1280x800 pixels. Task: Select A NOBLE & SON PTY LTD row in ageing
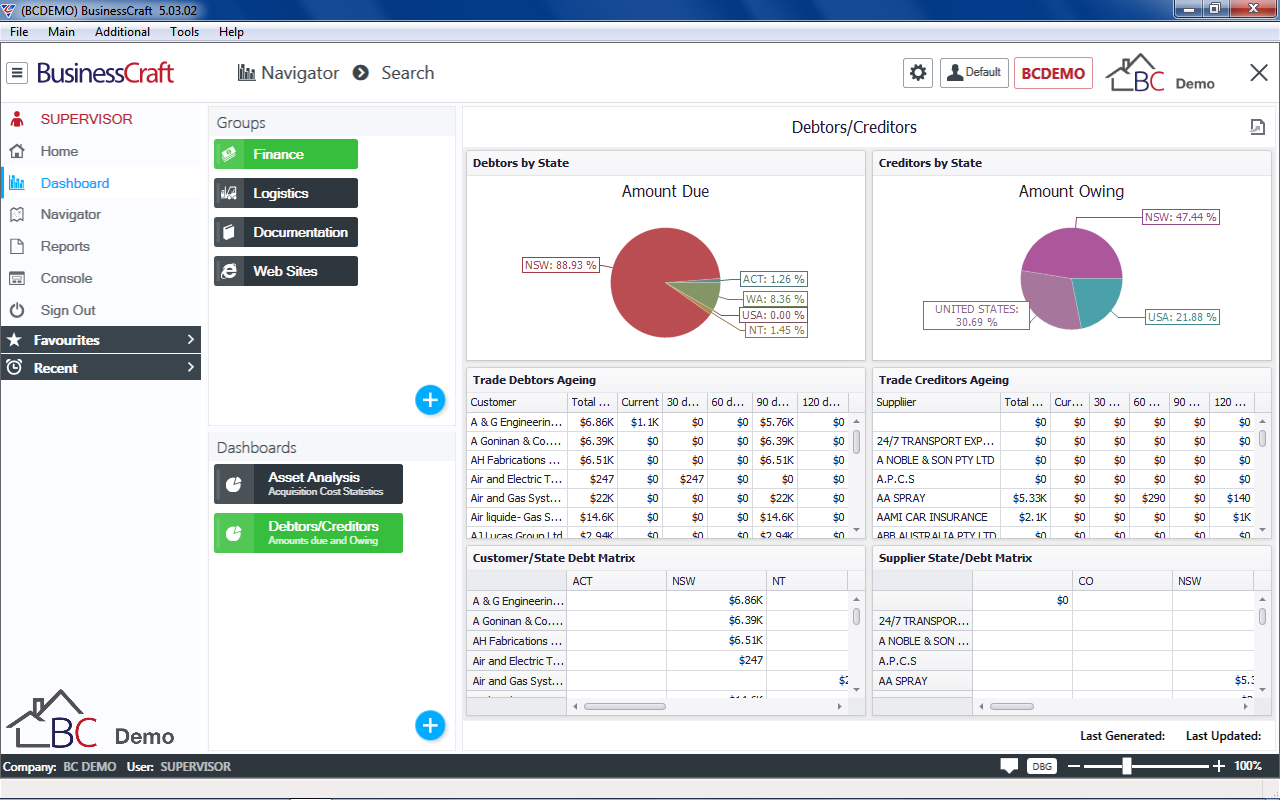pos(1065,460)
